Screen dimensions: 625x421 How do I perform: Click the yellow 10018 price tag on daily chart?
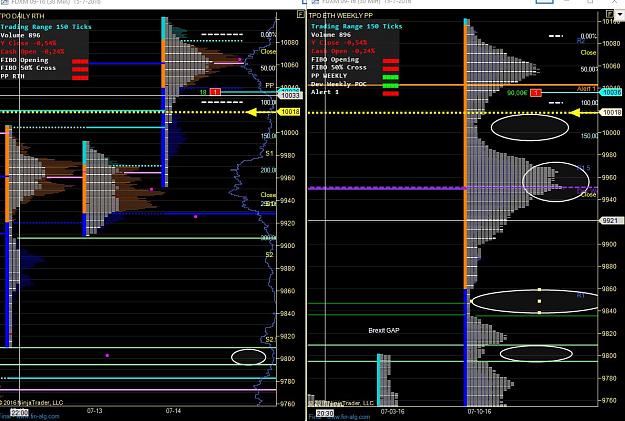[x=290, y=112]
